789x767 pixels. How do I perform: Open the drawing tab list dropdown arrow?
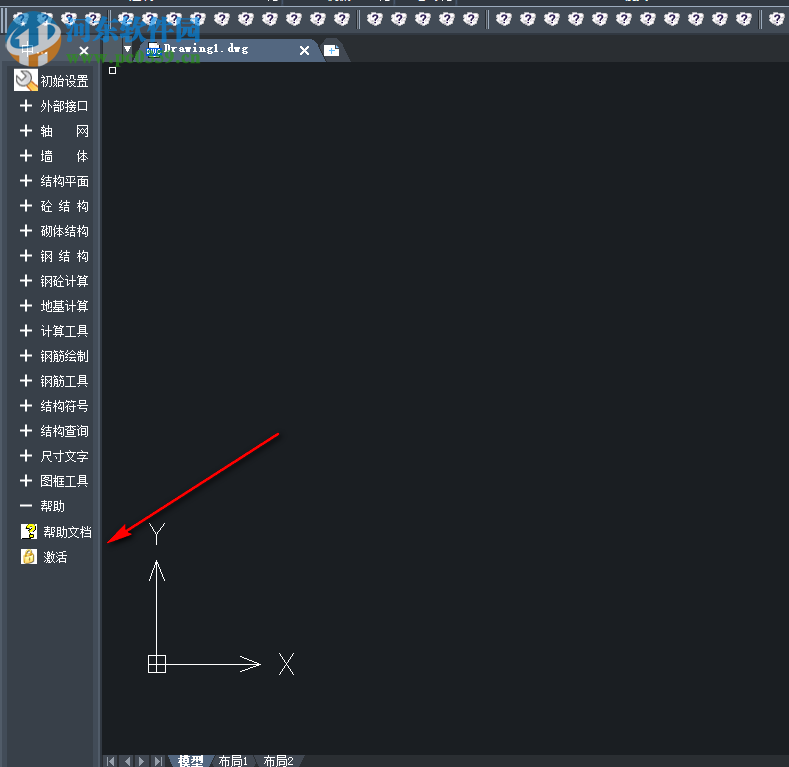[x=127, y=49]
